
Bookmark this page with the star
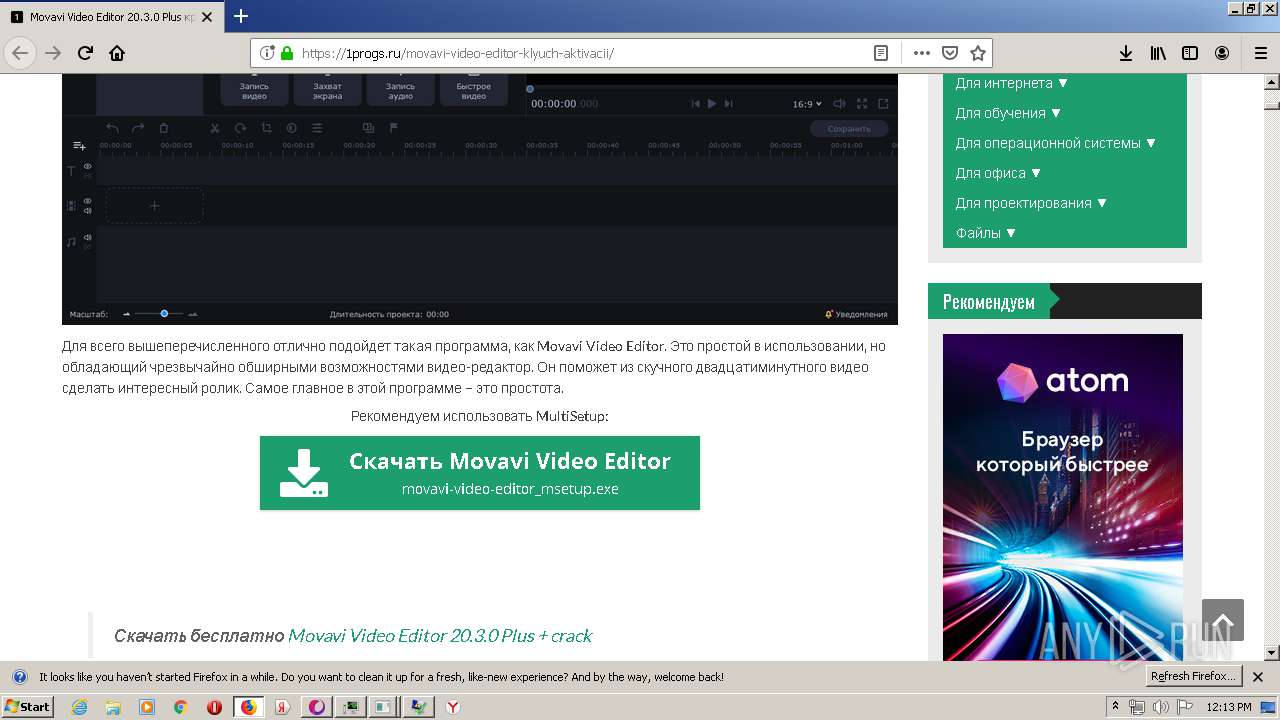978,53
